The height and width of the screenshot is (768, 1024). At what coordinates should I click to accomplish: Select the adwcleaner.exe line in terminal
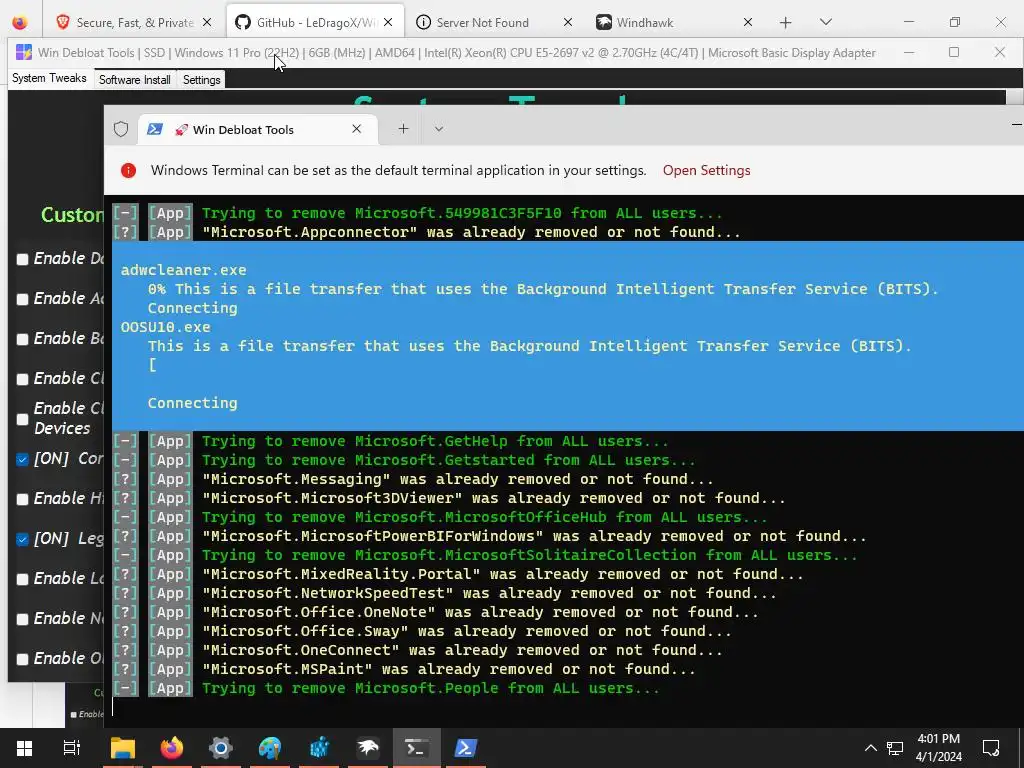click(184, 270)
